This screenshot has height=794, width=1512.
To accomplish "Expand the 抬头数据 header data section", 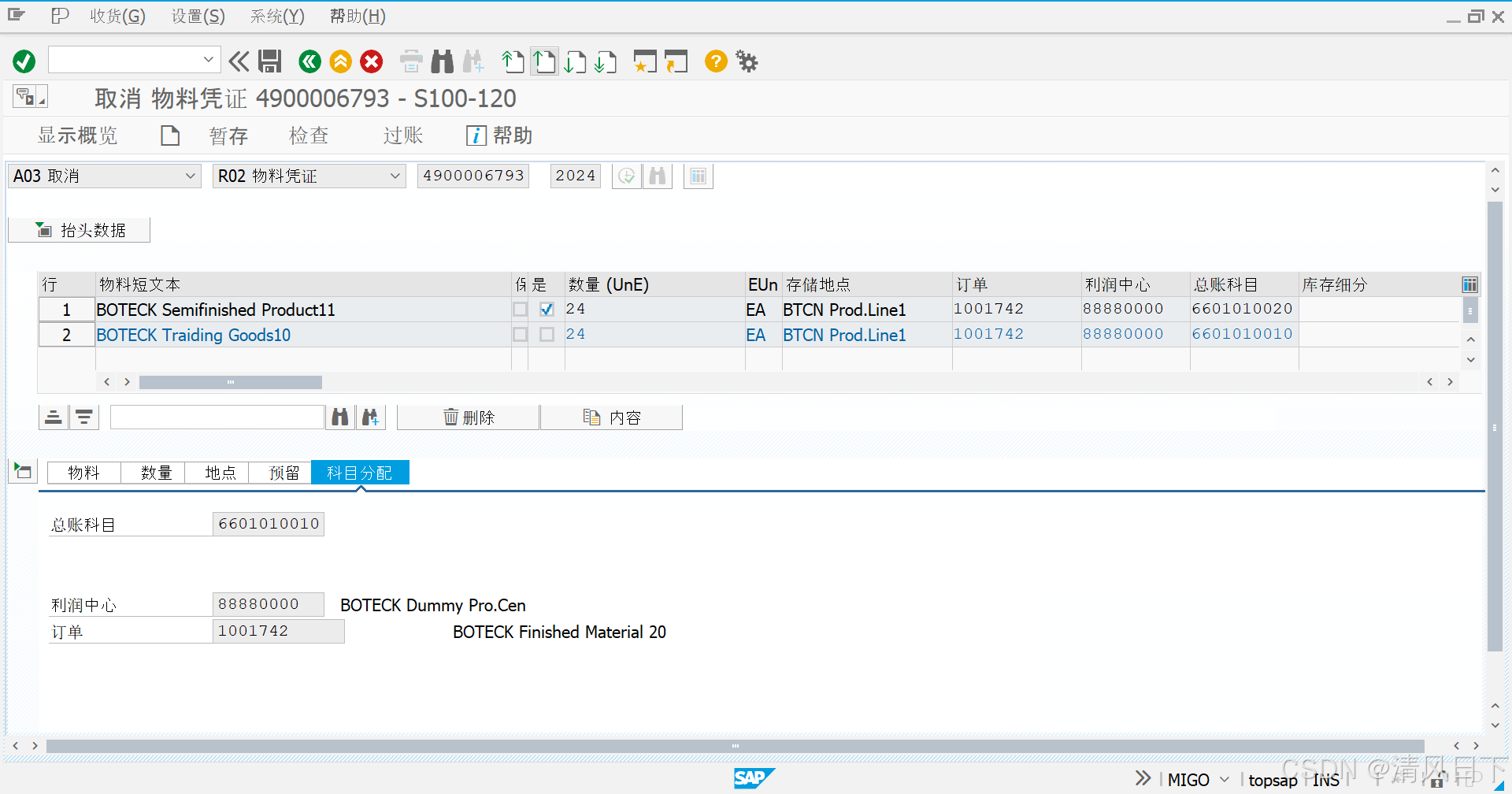I will tap(80, 230).
